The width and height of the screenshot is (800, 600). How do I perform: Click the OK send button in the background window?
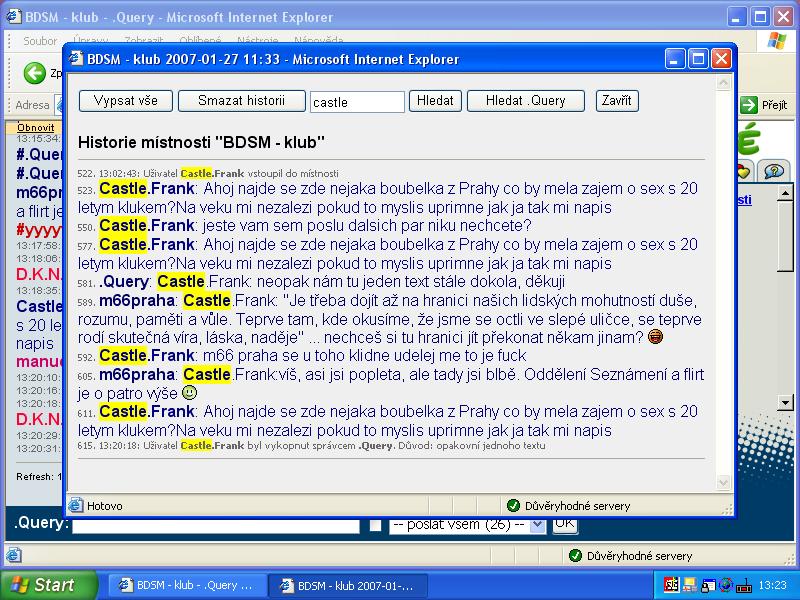pos(565,524)
